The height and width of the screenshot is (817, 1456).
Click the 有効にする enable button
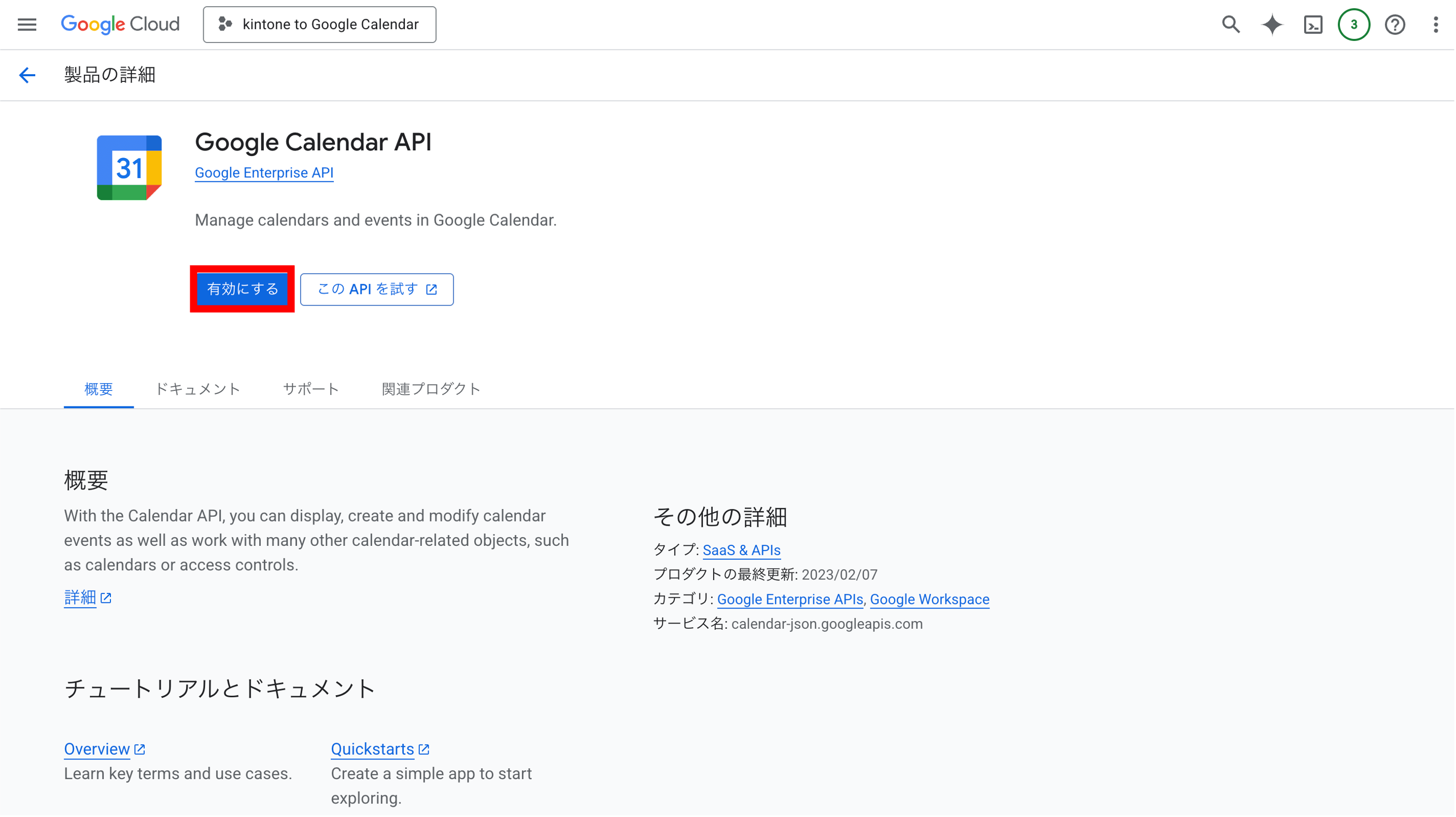pos(243,289)
